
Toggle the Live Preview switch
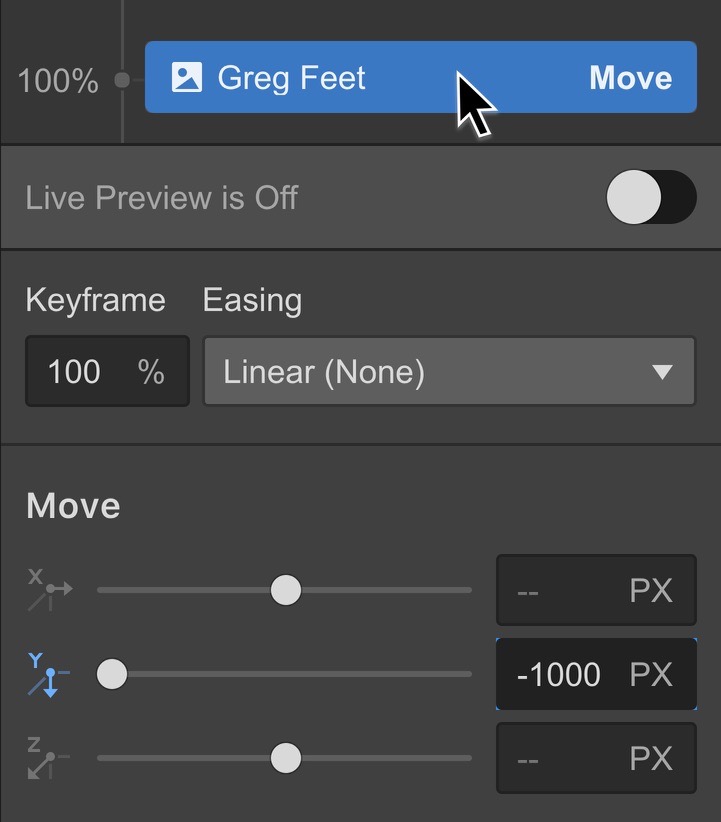coord(651,197)
